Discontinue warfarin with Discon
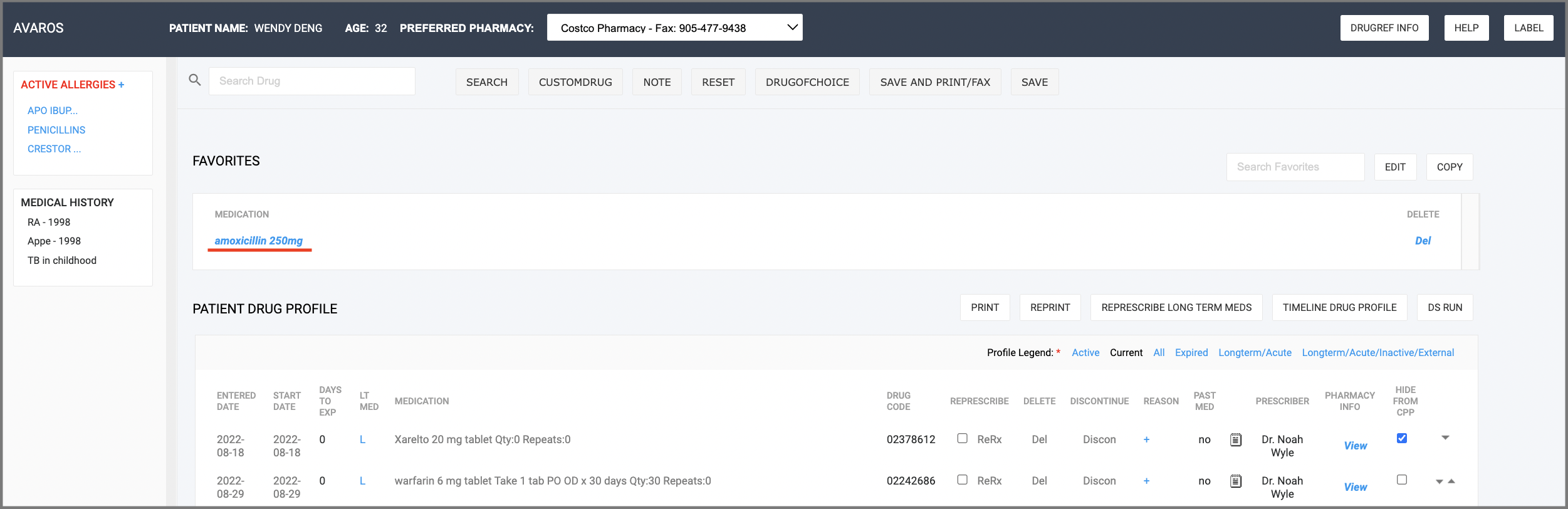Image resolution: width=1568 pixels, height=509 pixels. tap(1099, 481)
